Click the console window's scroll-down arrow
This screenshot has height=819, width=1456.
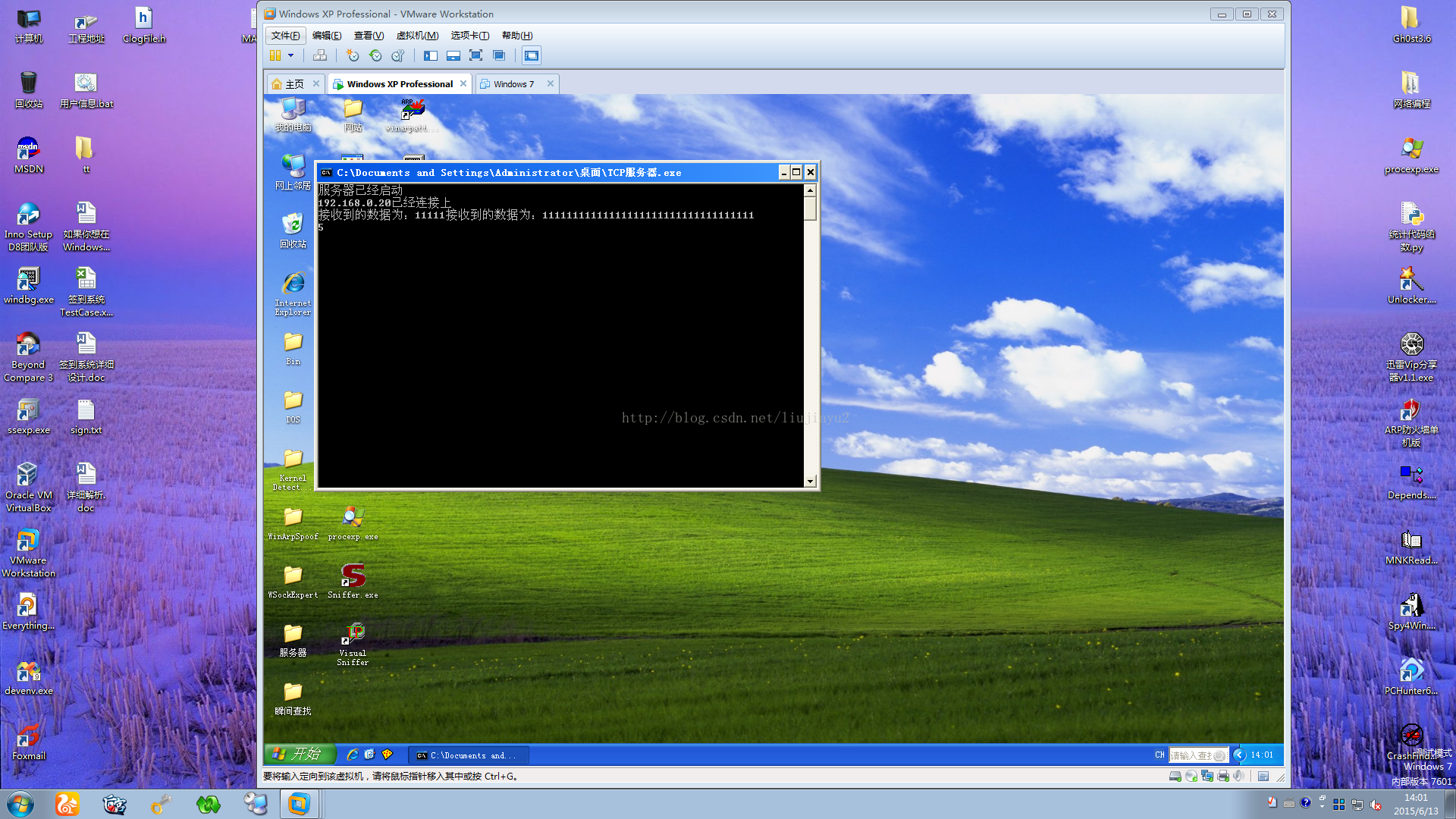810,481
